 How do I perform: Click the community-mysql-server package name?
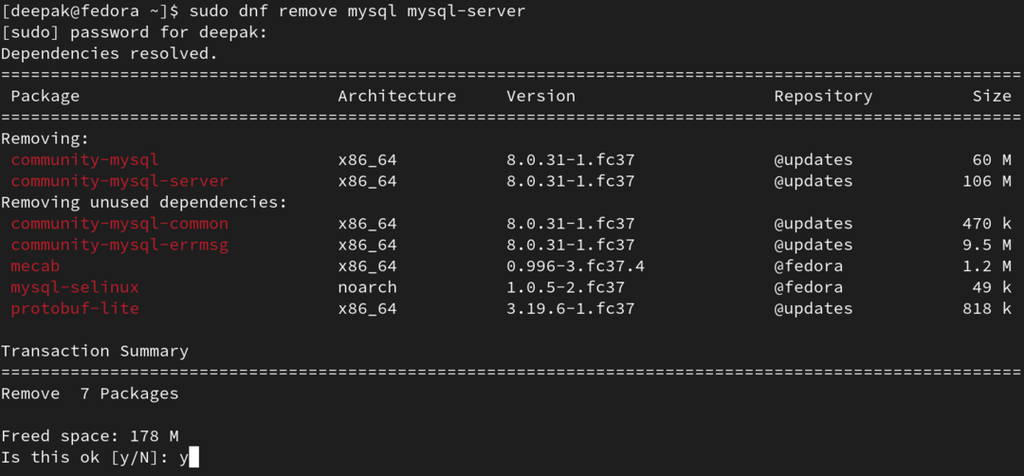tap(119, 181)
